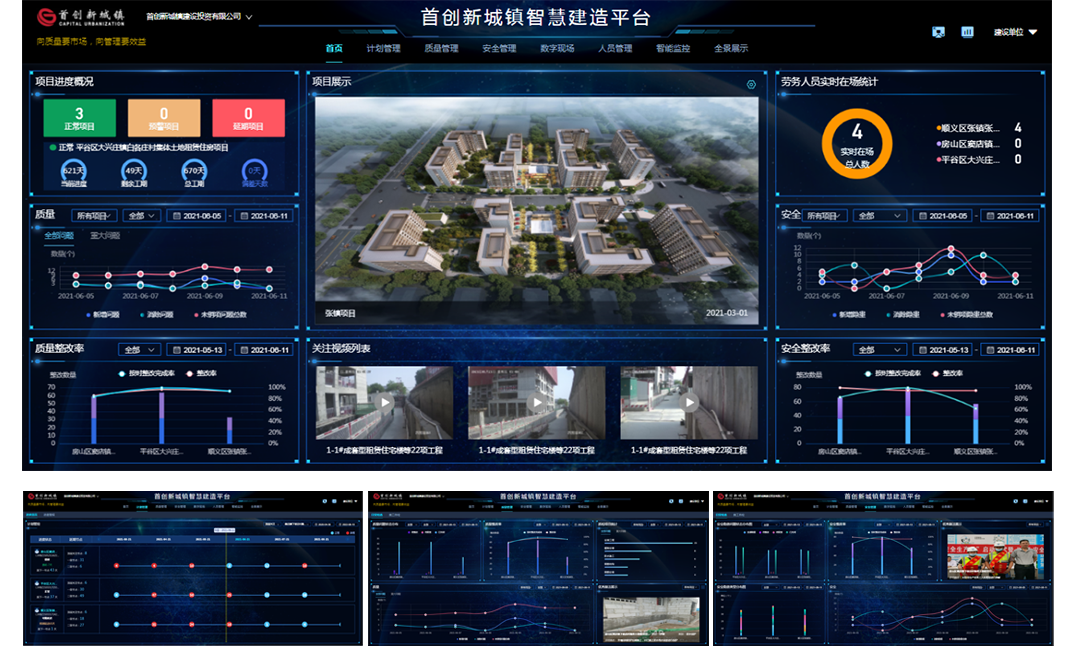This screenshot has height=646, width=1076.
Task: Open 全部 dropdown in 质量整改率 panel
Action: click(x=138, y=350)
